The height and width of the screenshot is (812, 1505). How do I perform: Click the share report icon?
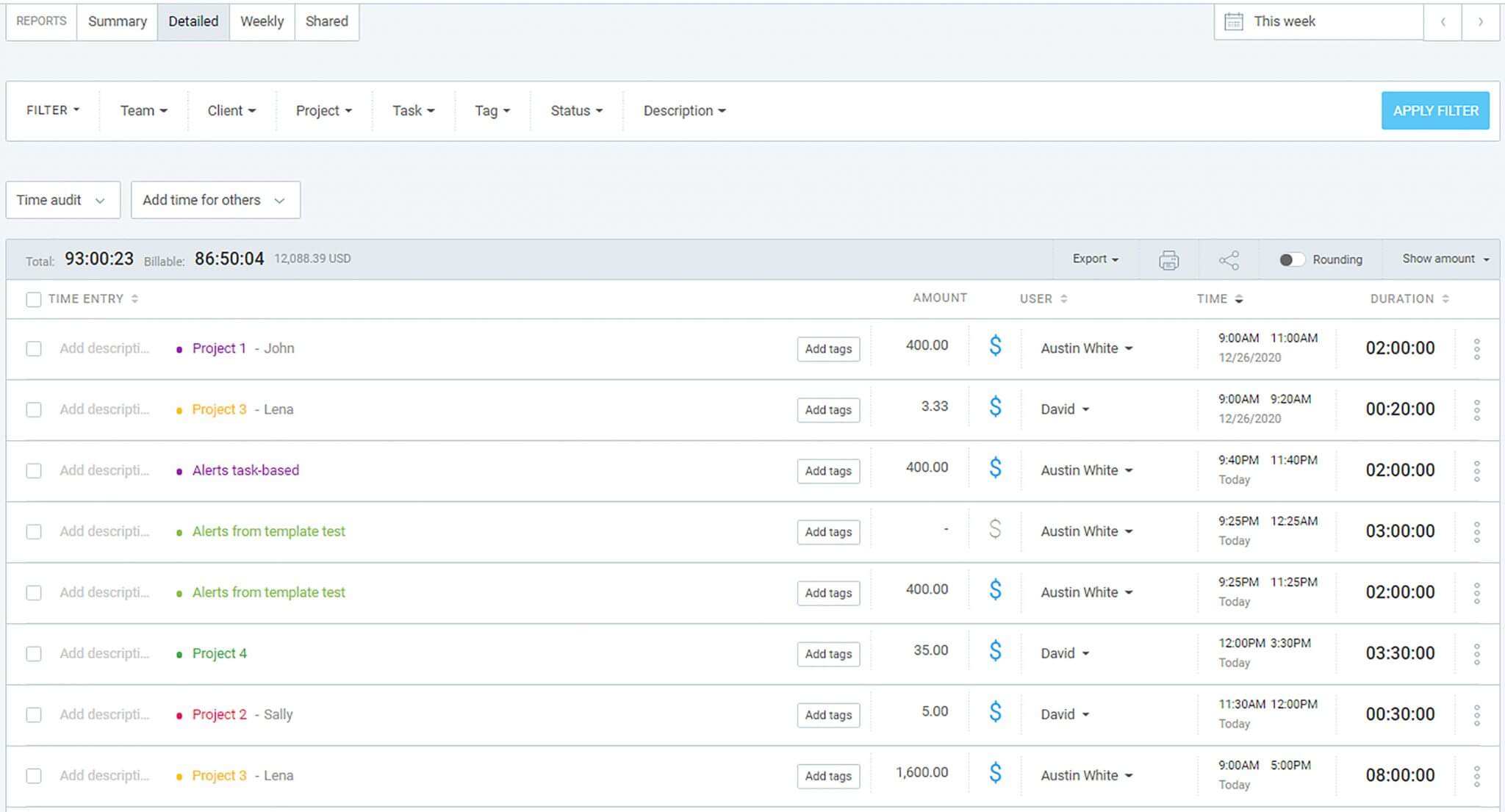pos(1229,259)
